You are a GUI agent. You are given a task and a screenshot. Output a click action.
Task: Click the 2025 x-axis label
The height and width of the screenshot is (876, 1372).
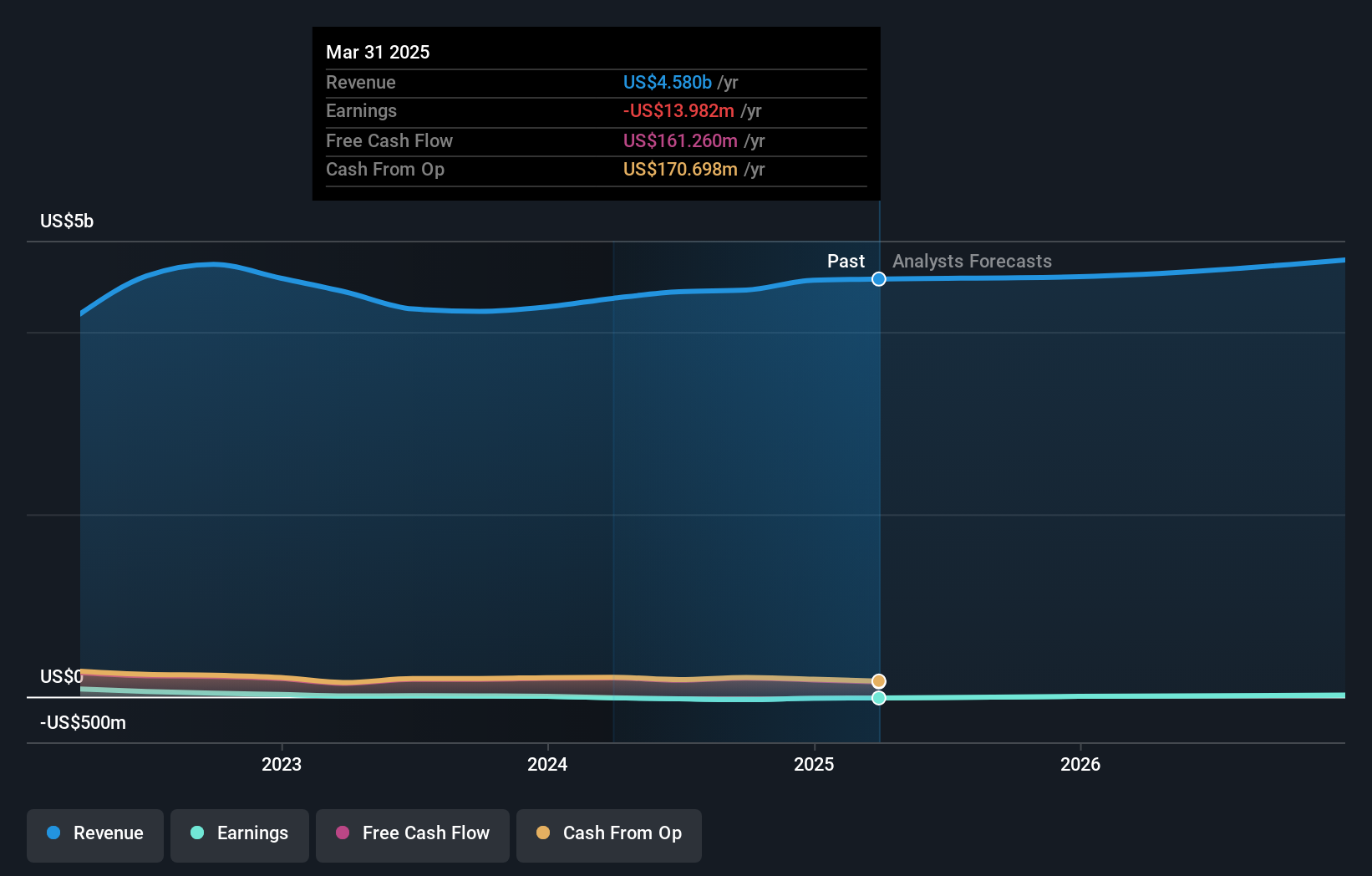[814, 764]
